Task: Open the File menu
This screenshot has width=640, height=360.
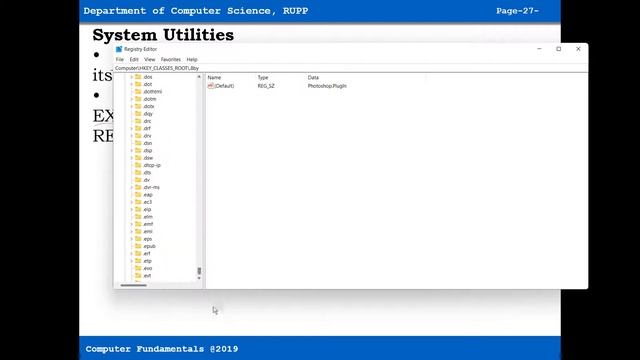Action: tap(120, 60)
